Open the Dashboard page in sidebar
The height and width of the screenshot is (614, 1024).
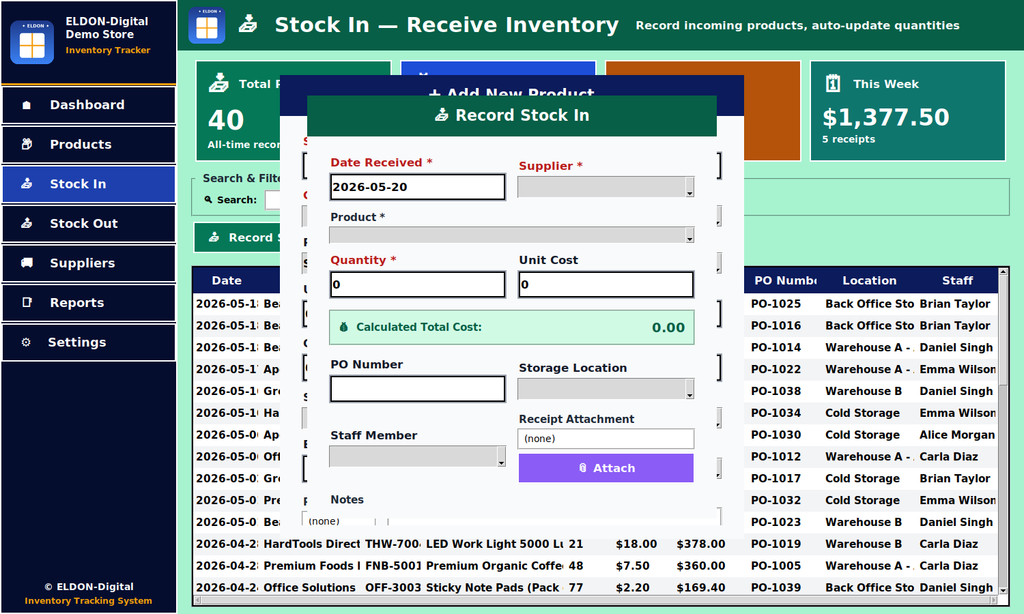(x=88, y=105)
